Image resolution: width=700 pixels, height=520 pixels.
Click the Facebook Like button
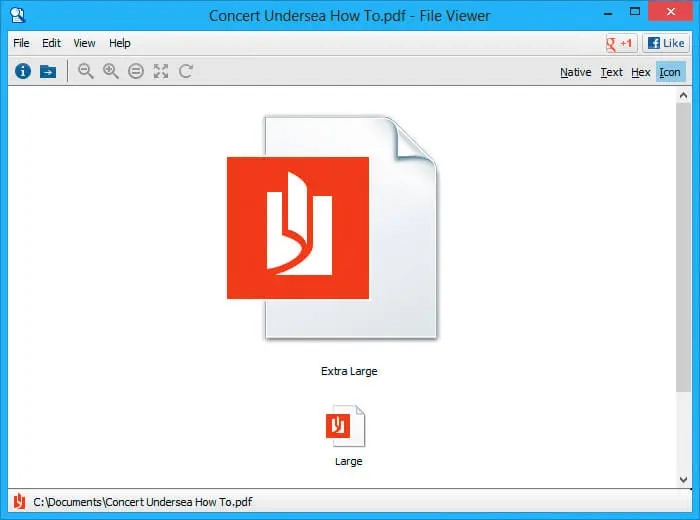(x=666, y=43)
